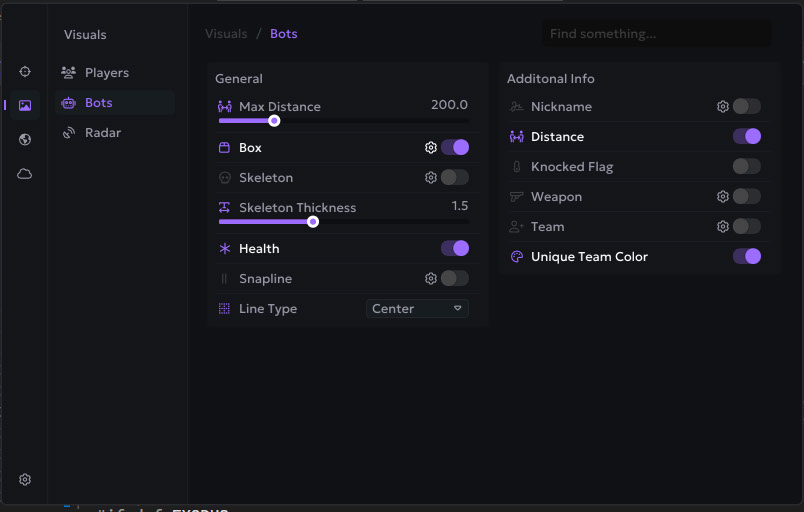The width and height of the screenshot is (804, 512).
Task: Click the Max Distance slider handle
Action: tap(274, 121)
